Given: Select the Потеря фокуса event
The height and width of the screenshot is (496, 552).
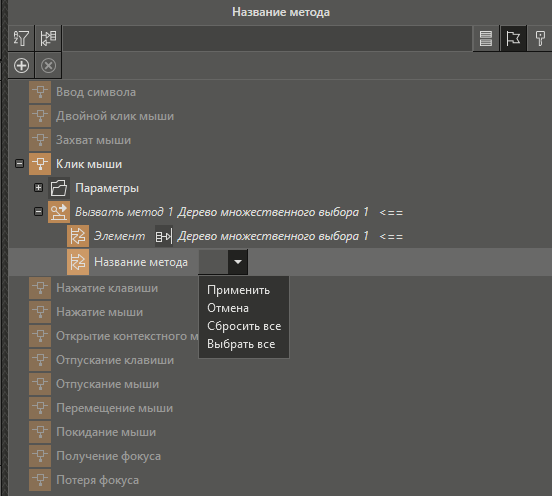Looking at the screenshot, I should [97, 480].
